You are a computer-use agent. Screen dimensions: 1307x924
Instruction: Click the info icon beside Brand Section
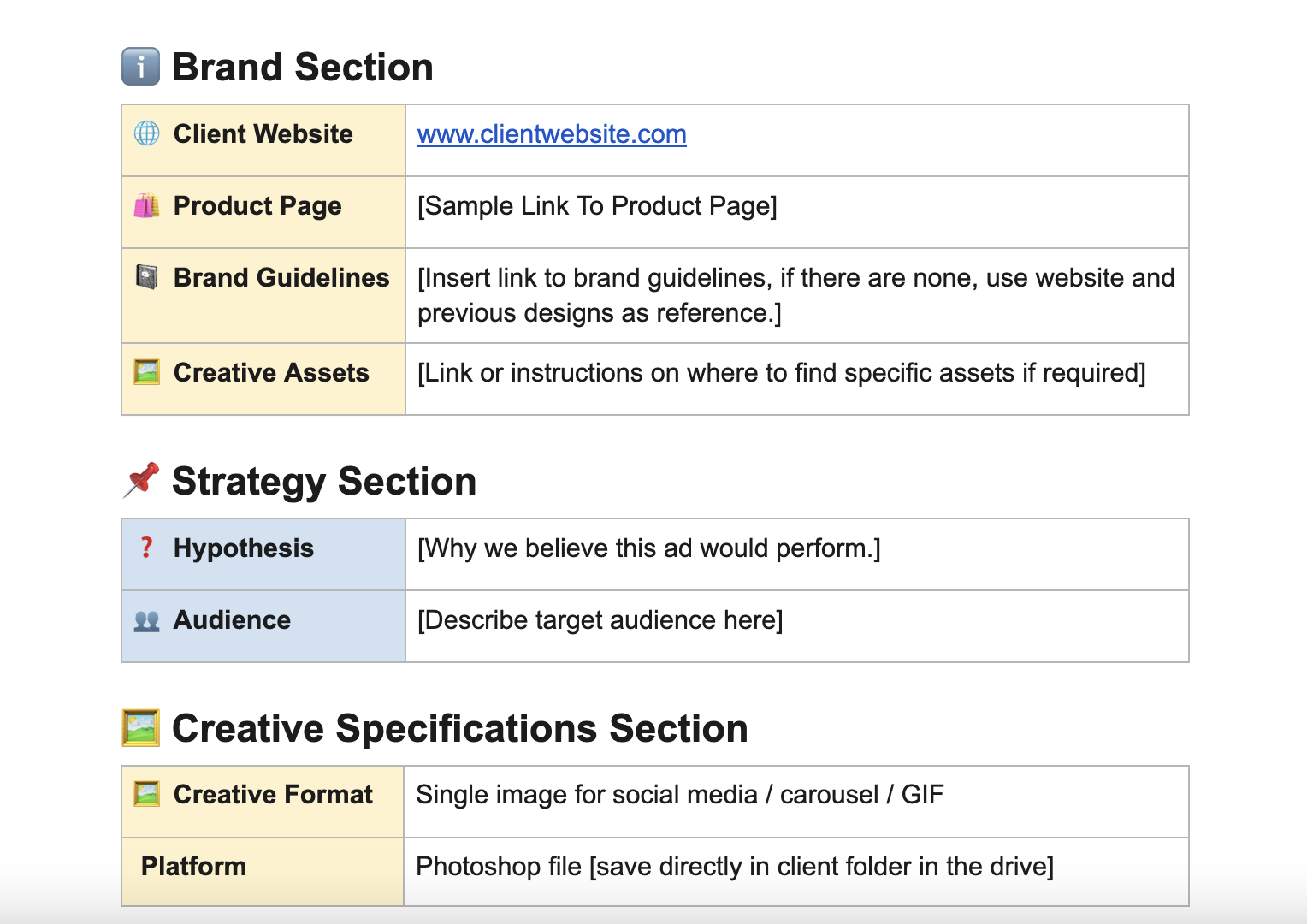pos(140,67)
